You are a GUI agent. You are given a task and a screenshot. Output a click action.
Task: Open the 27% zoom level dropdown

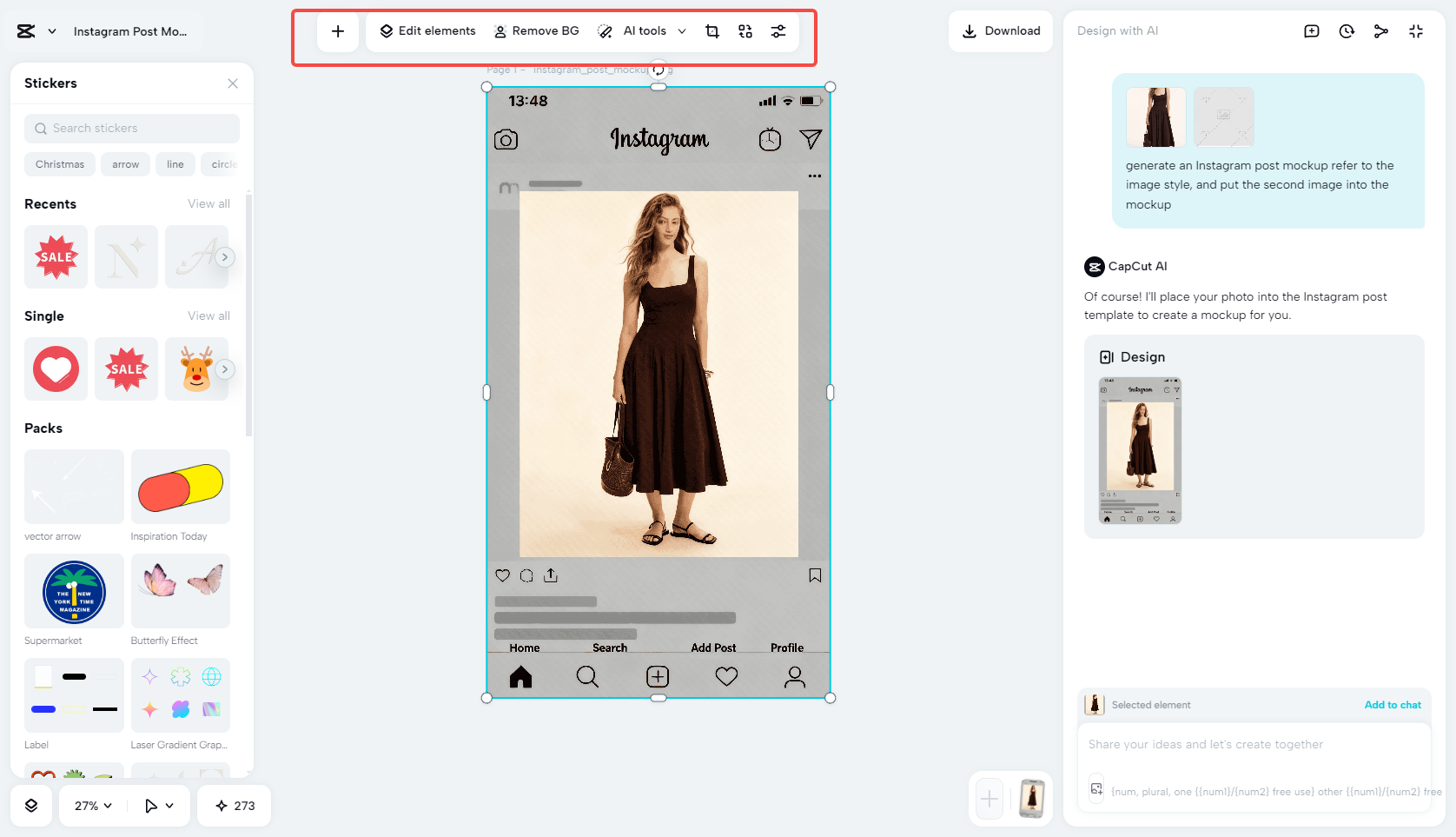(x=91, y=806)
